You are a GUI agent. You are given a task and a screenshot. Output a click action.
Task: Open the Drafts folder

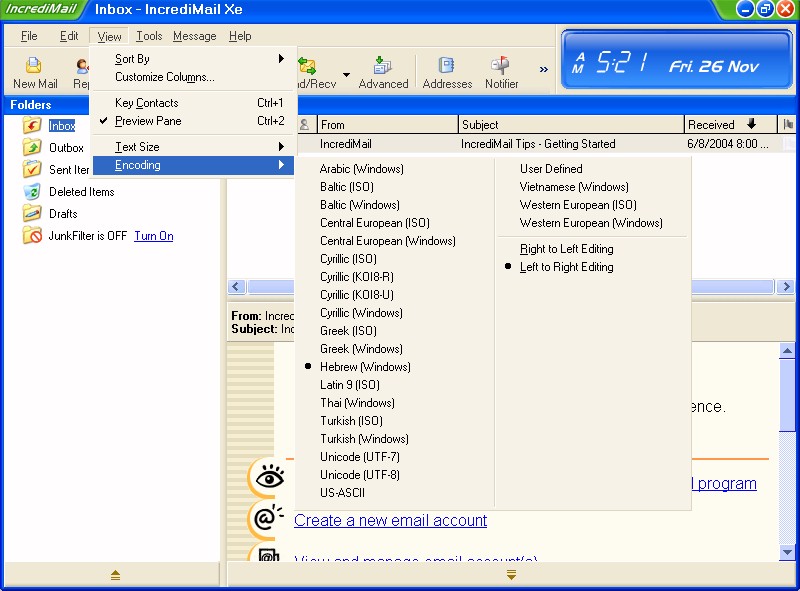(62, 214)
